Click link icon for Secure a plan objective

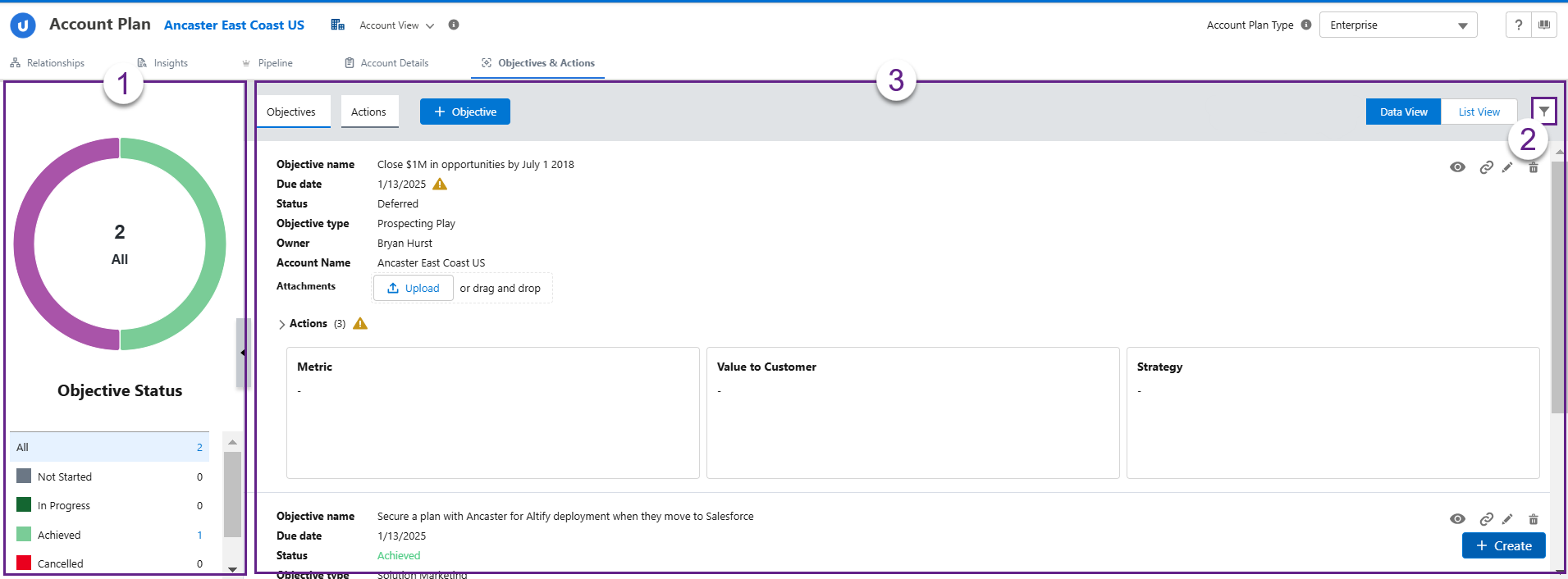[1486, 519]
